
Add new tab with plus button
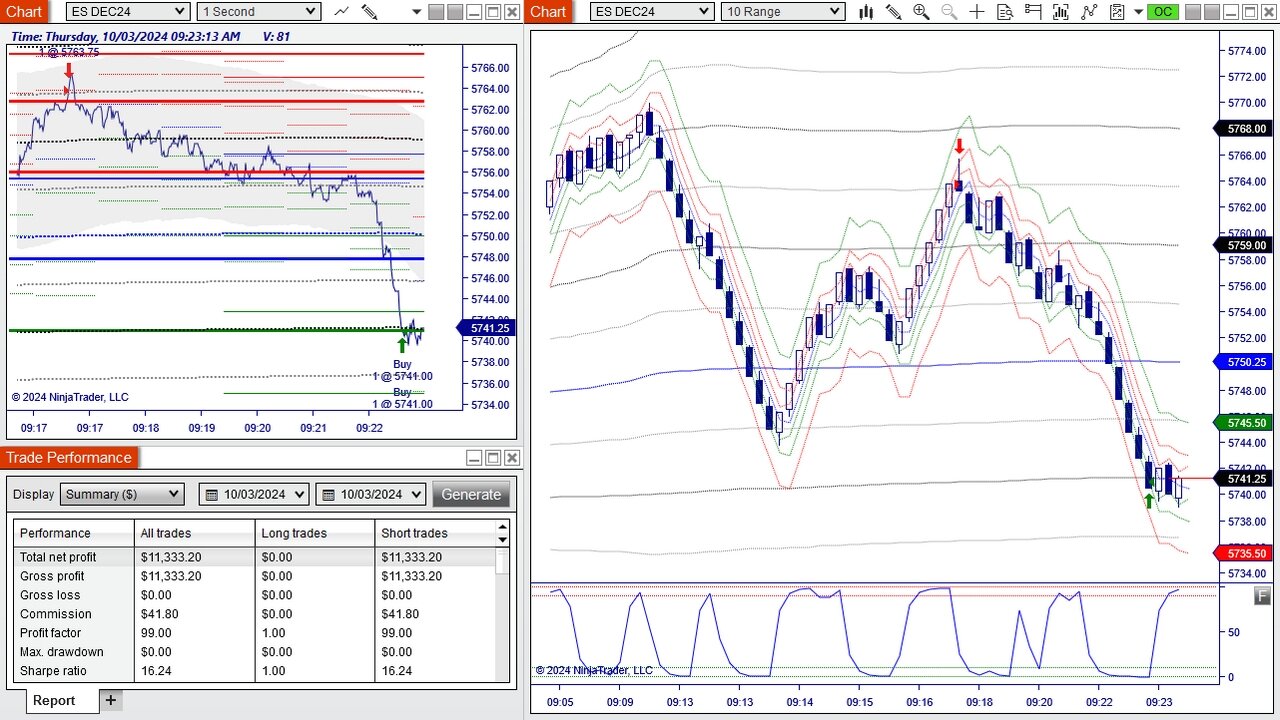110,700
